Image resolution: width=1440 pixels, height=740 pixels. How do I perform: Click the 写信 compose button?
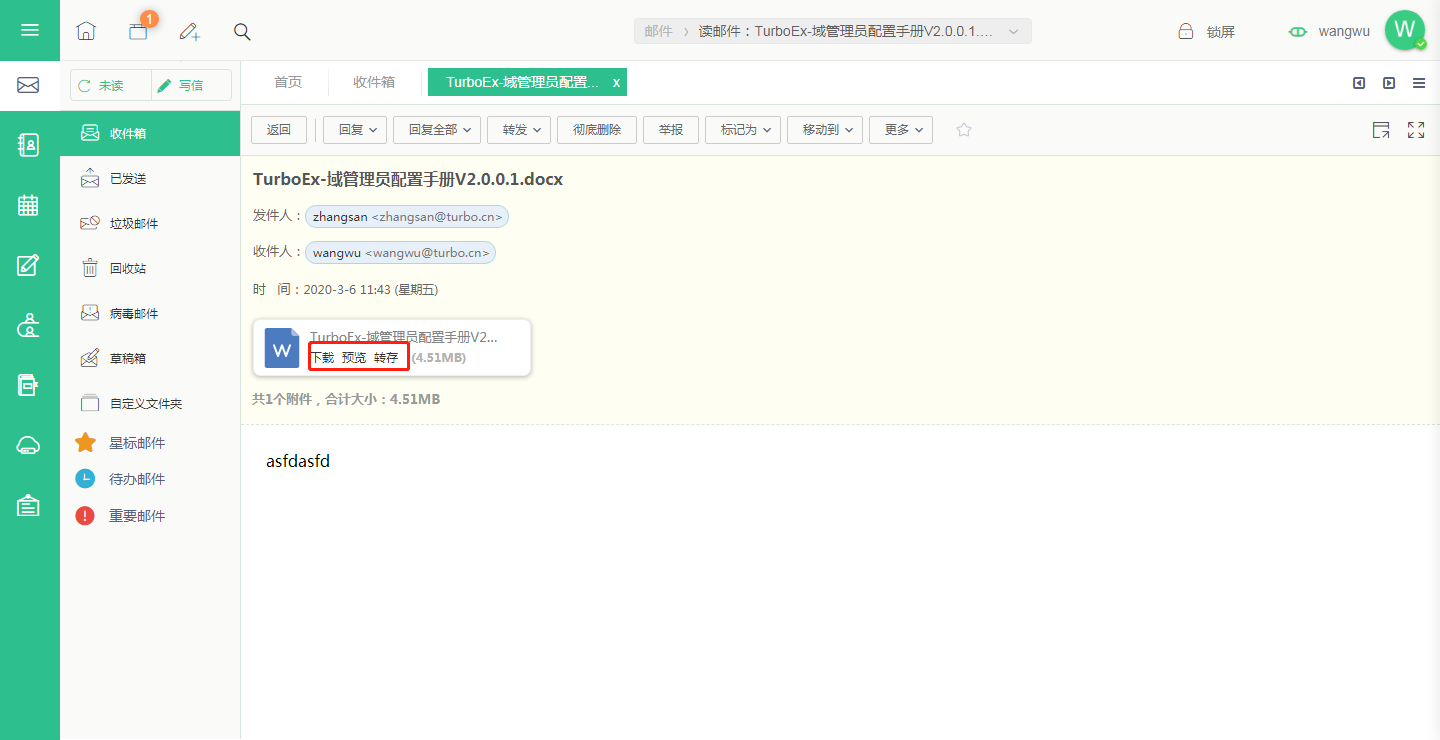(191, 86)
